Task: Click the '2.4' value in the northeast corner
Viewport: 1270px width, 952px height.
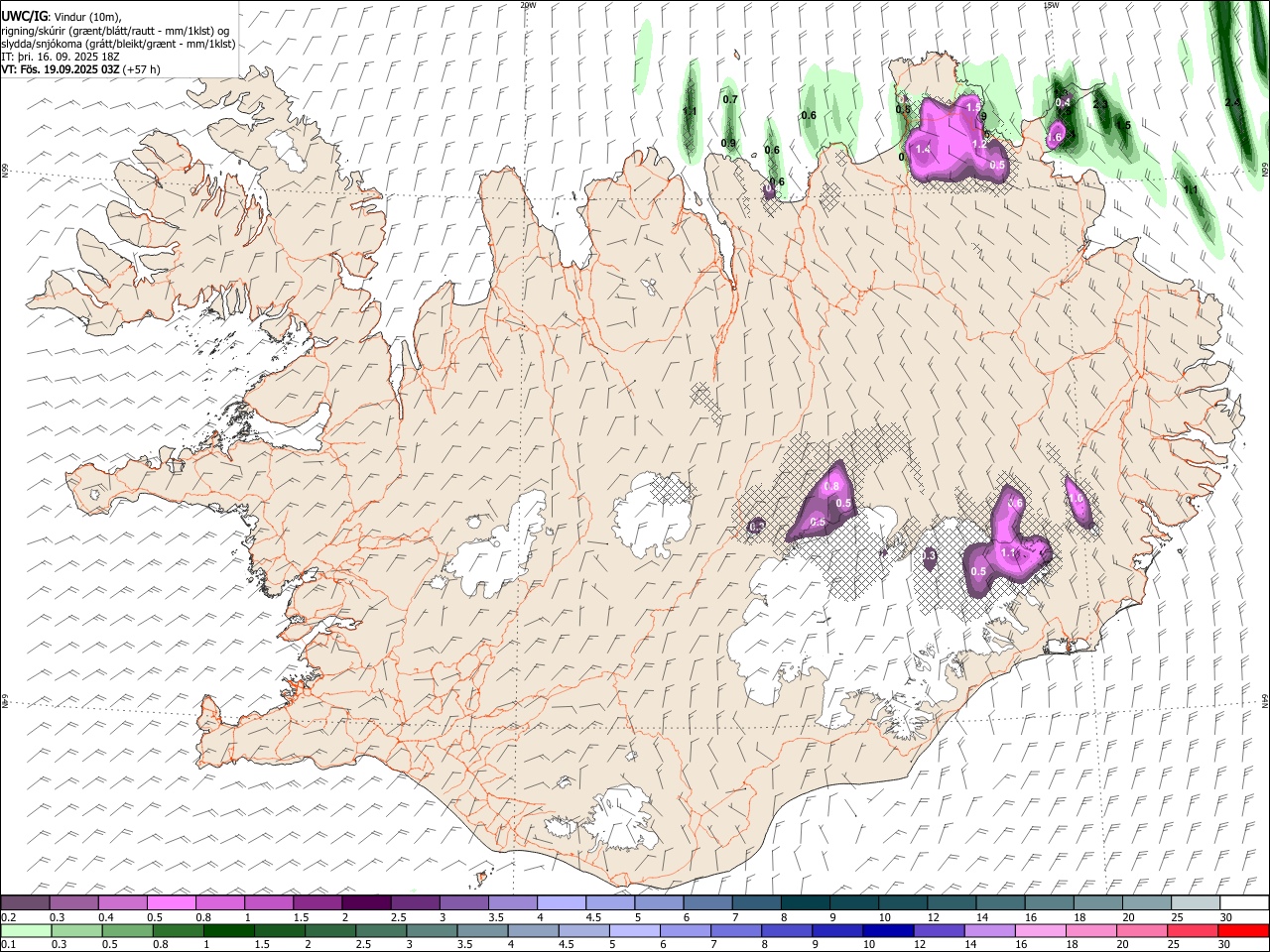Action: coord(1232,102)
